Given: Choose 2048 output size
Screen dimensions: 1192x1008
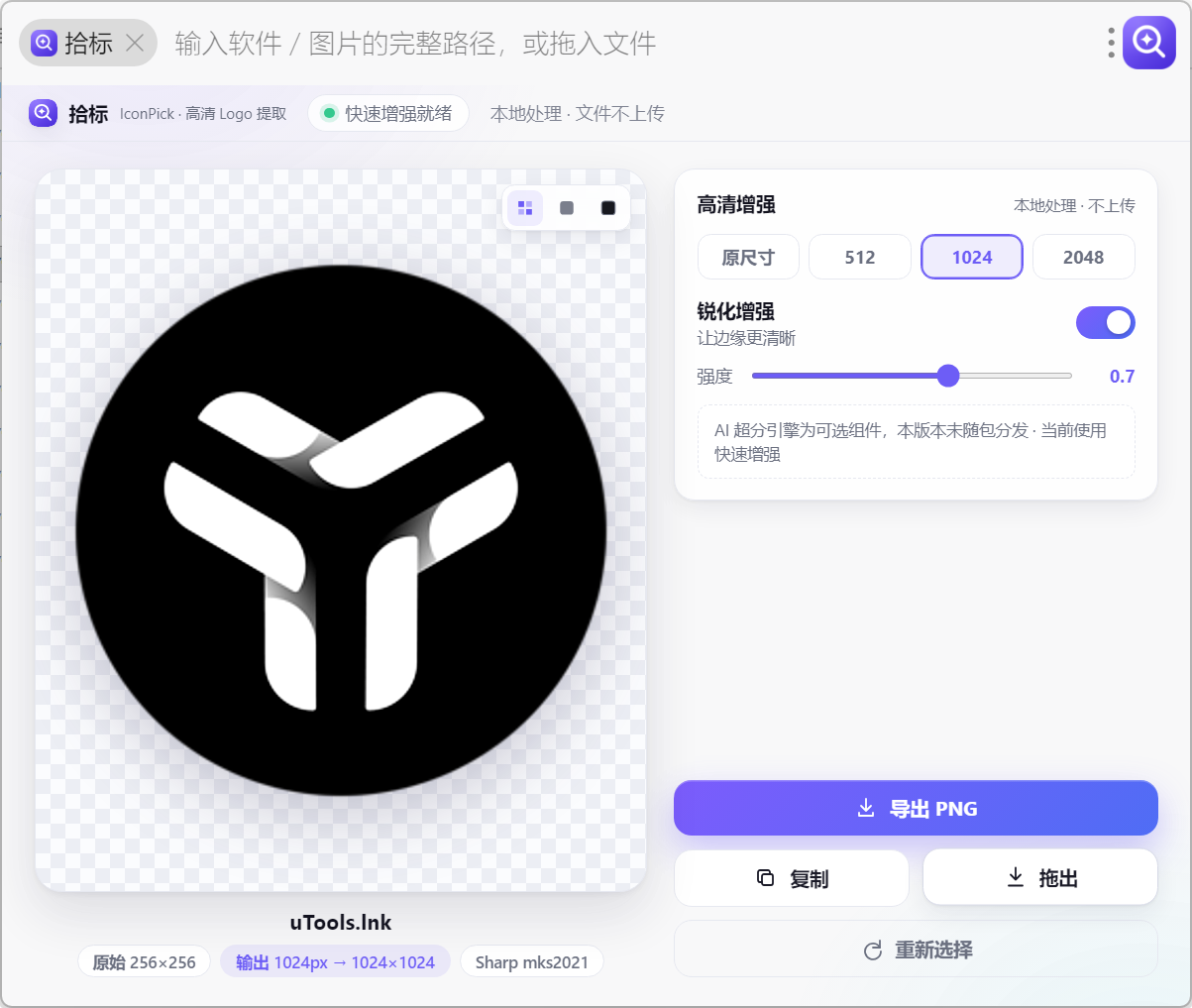Looking at the screenshot, I should [1084, 257].
